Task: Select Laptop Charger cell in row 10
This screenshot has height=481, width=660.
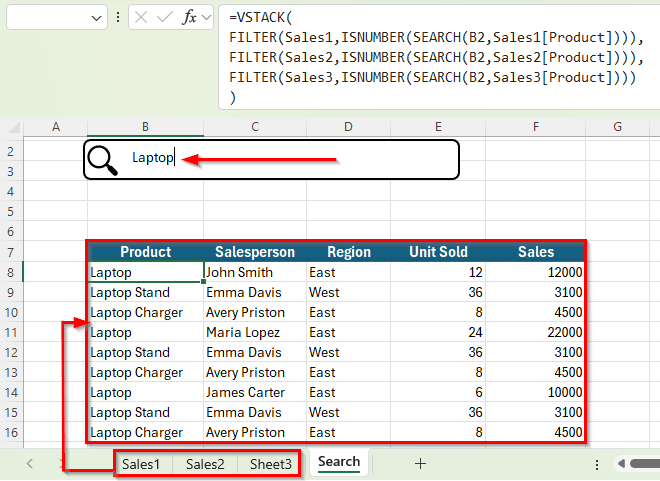Action: pos(146,312)
